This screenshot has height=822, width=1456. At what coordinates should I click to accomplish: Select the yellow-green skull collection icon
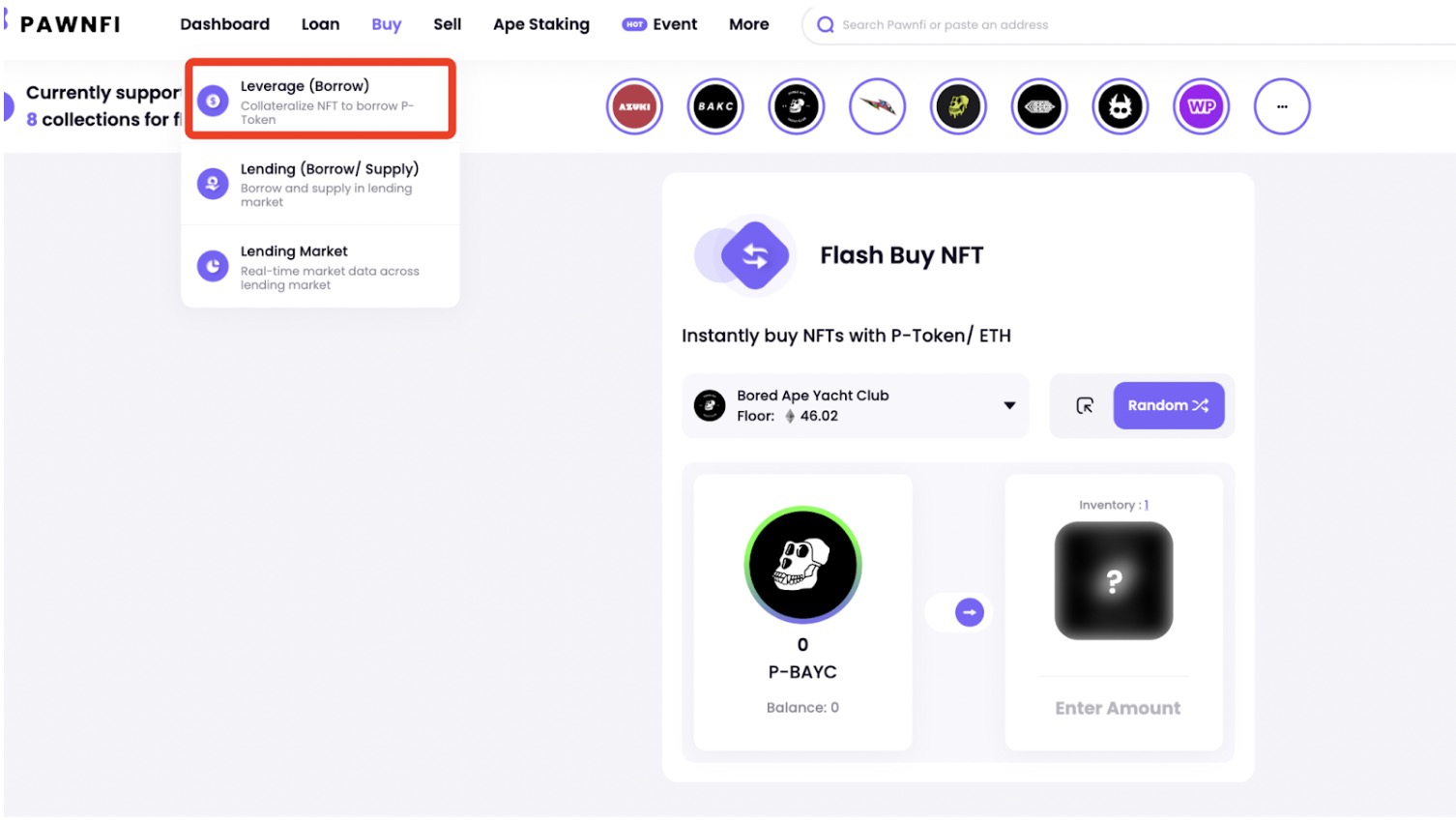[x=958, y=106]
